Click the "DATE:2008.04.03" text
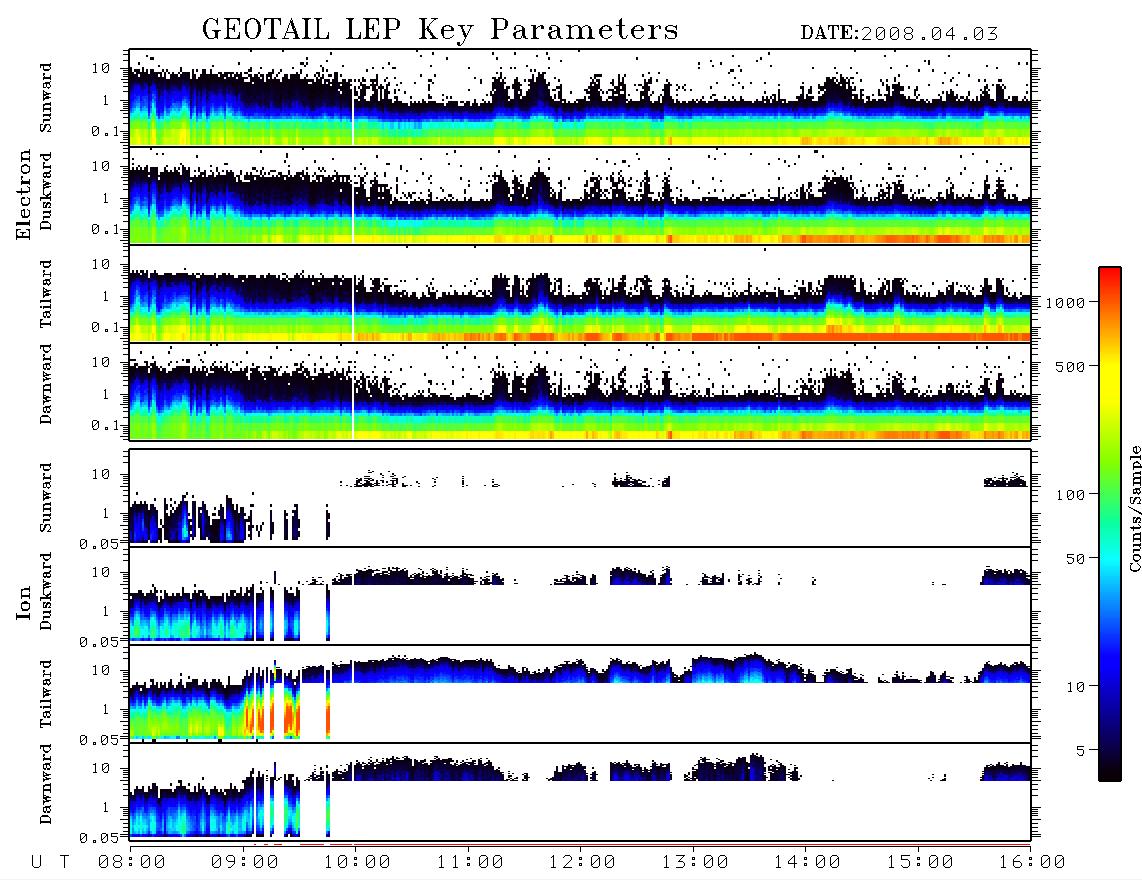This screenshot has width=1142, height=880. 899,34
